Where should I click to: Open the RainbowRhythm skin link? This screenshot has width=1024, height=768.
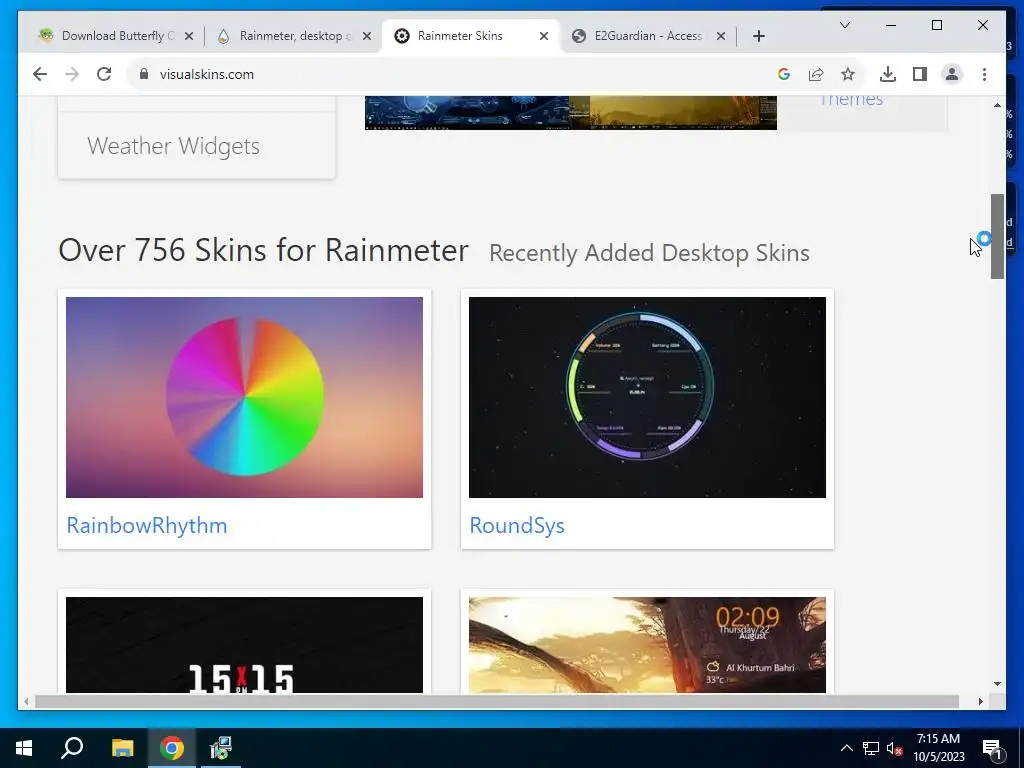tap(147, 525)
